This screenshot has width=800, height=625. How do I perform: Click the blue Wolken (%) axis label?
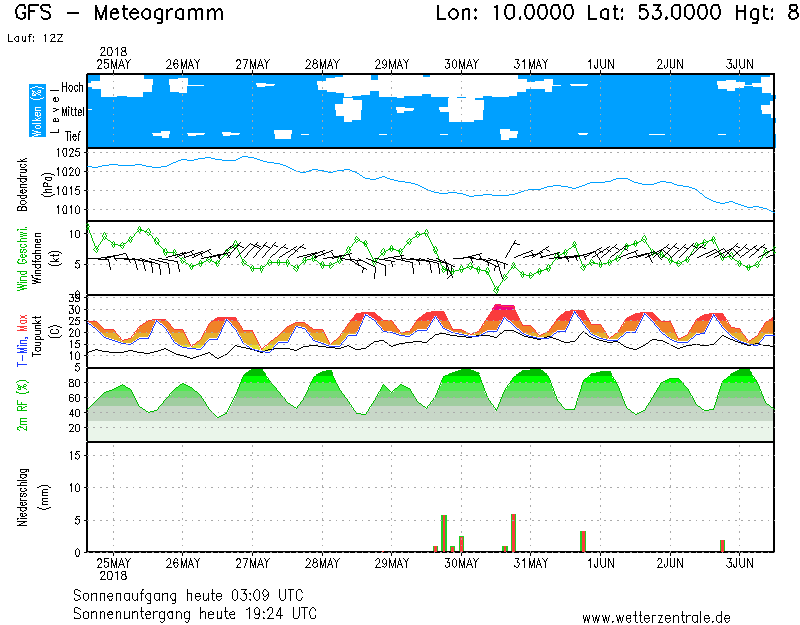pyautogui.click(x=37, y=110)
